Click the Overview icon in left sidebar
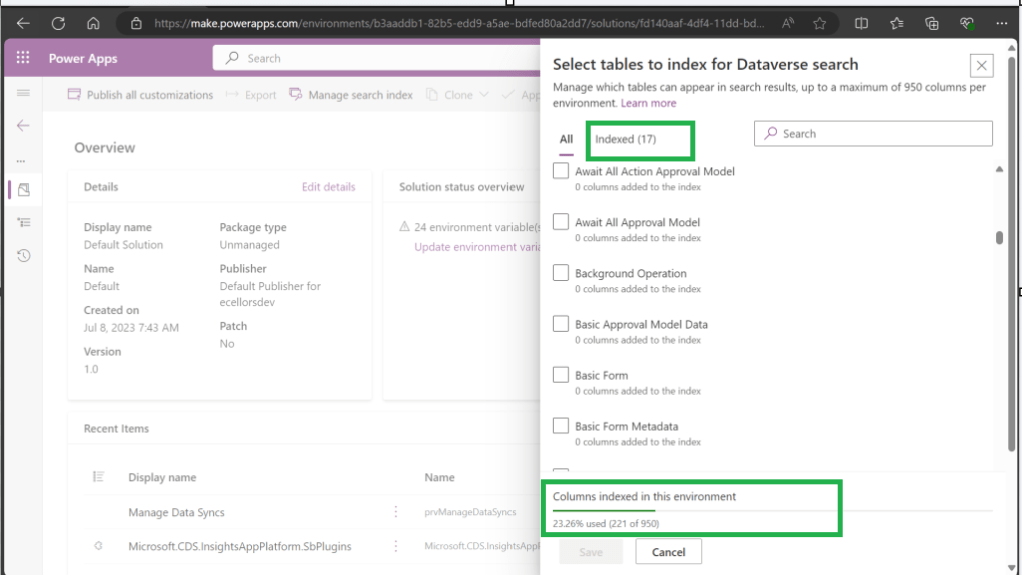The height and width of the screenshot is (575, 1022). (23, 189)
